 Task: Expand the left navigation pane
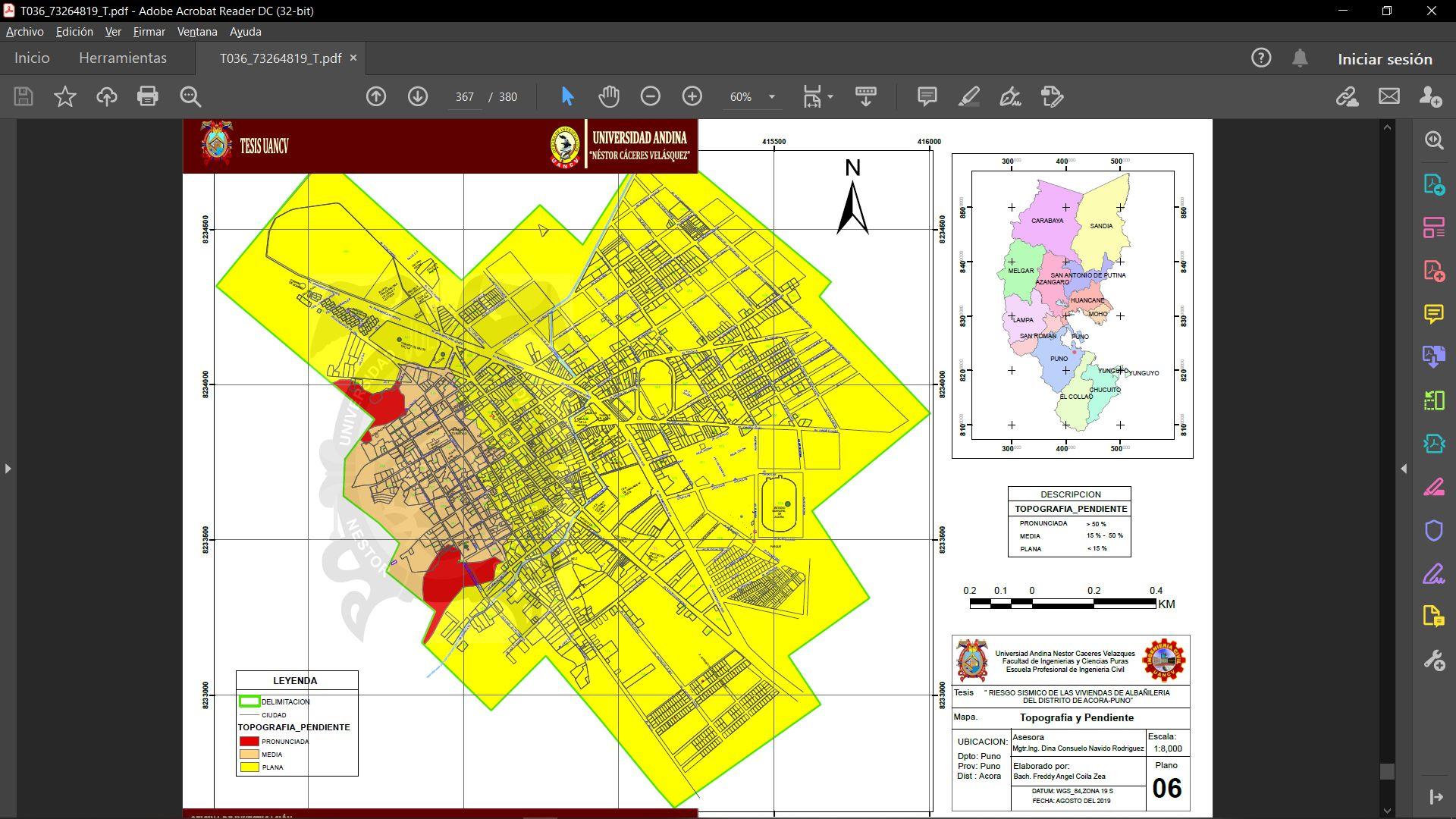pyautogui.click(x=8, y=469)
